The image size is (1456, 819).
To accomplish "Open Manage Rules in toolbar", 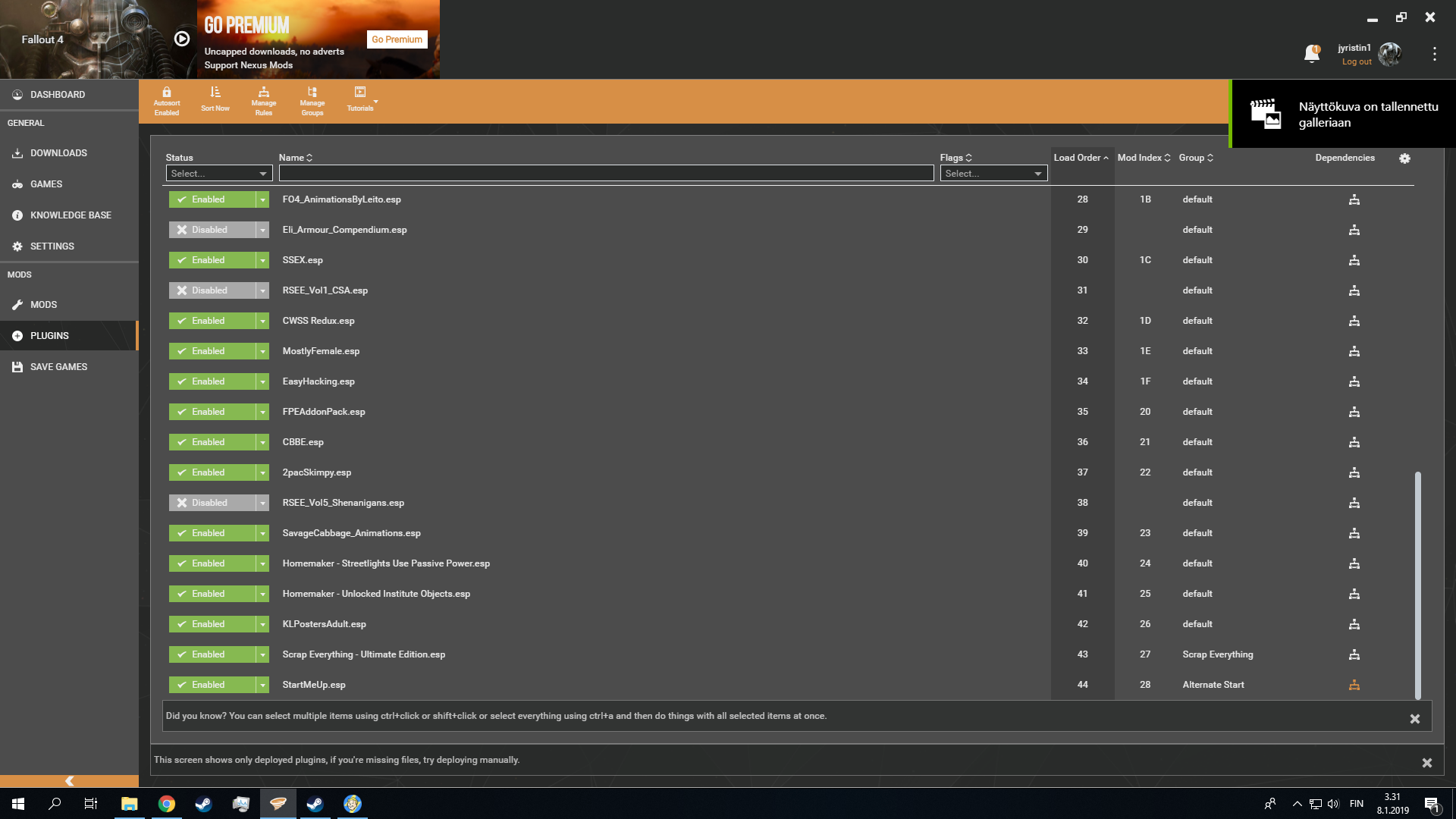I will [264, 101].
